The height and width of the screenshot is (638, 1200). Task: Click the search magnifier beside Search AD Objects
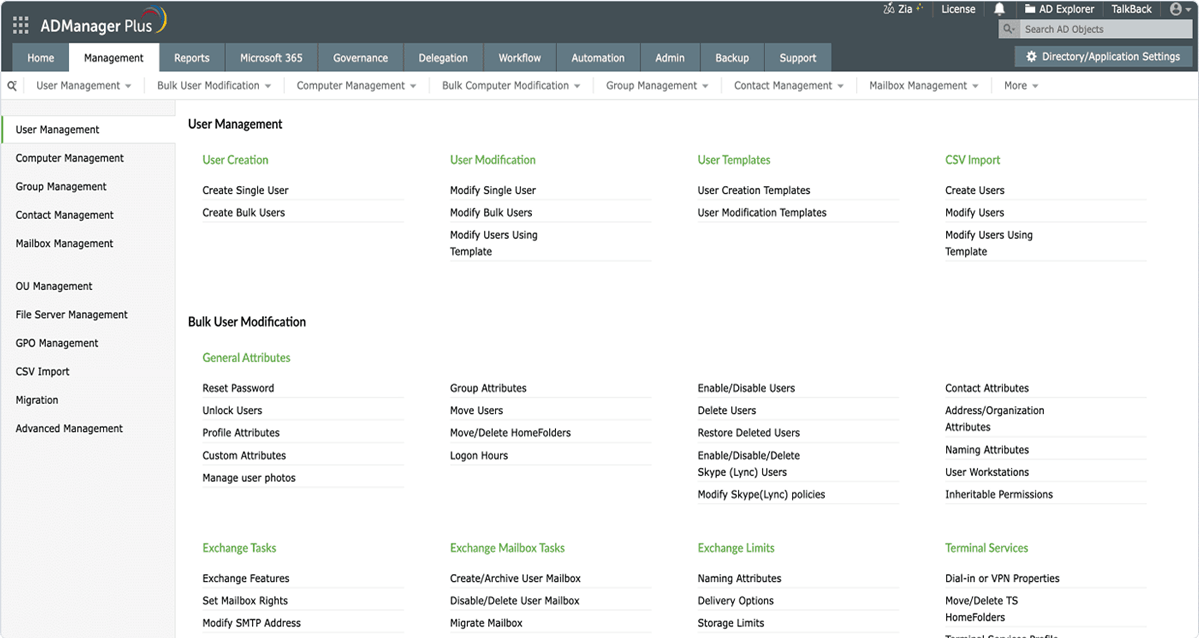tap(1009, 30)
